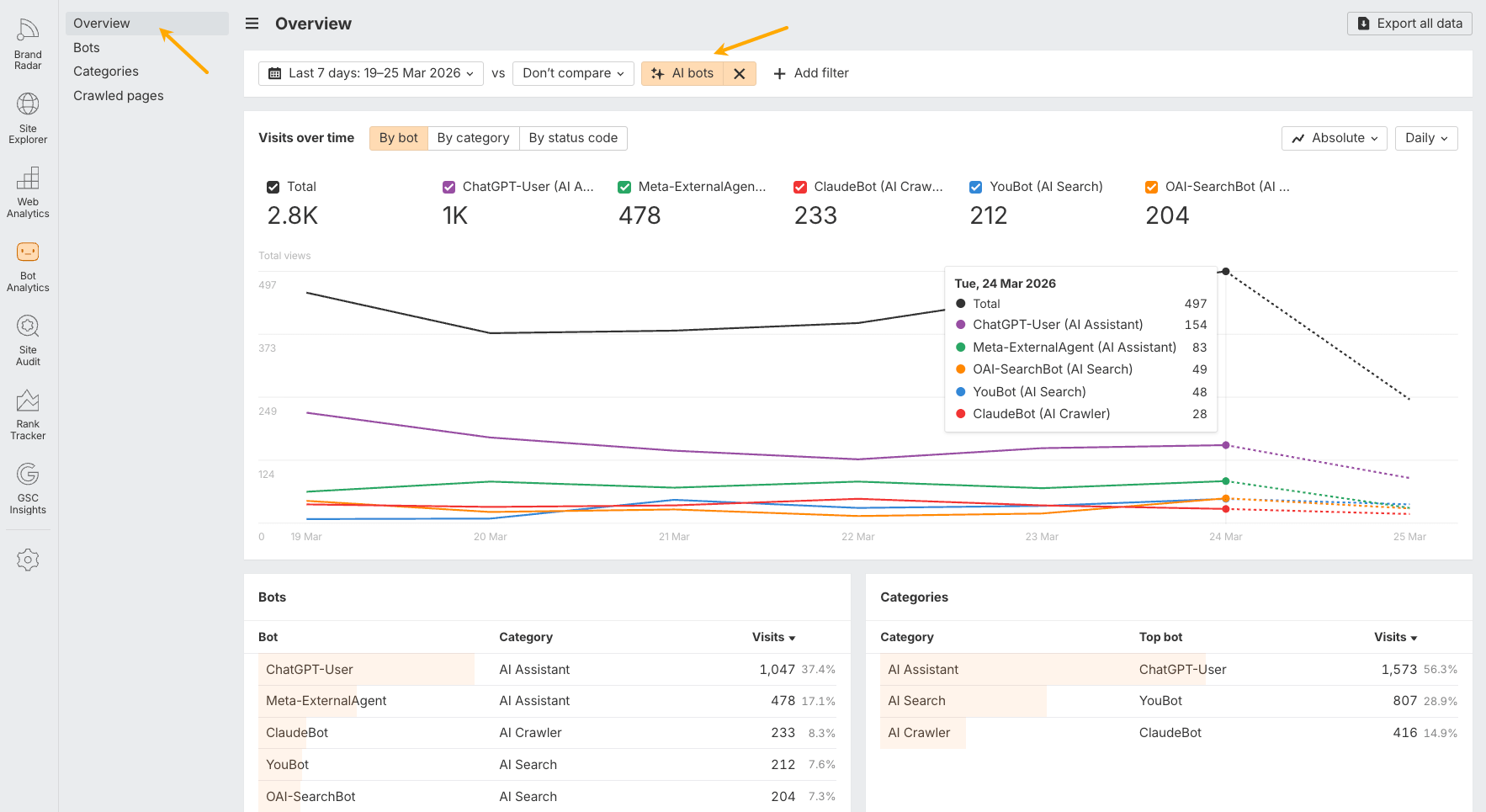Viewport: 1486px width, 812px height.
Task: Open Rank Tracker from the sidebar
Action: click(28, 411)
